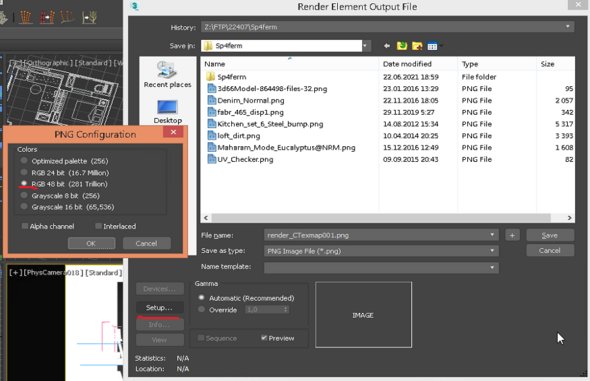Toggle the Sequence checkbox

pos(201,338)
